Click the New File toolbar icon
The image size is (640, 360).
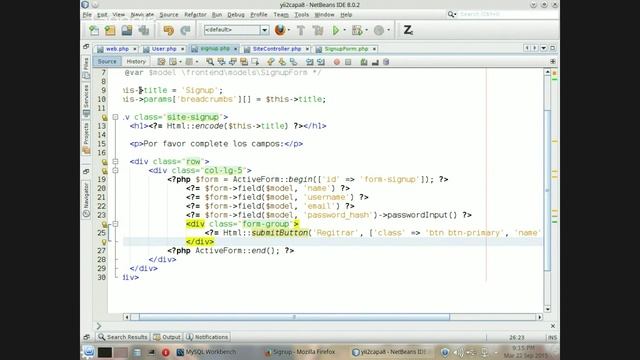point(94,30)
